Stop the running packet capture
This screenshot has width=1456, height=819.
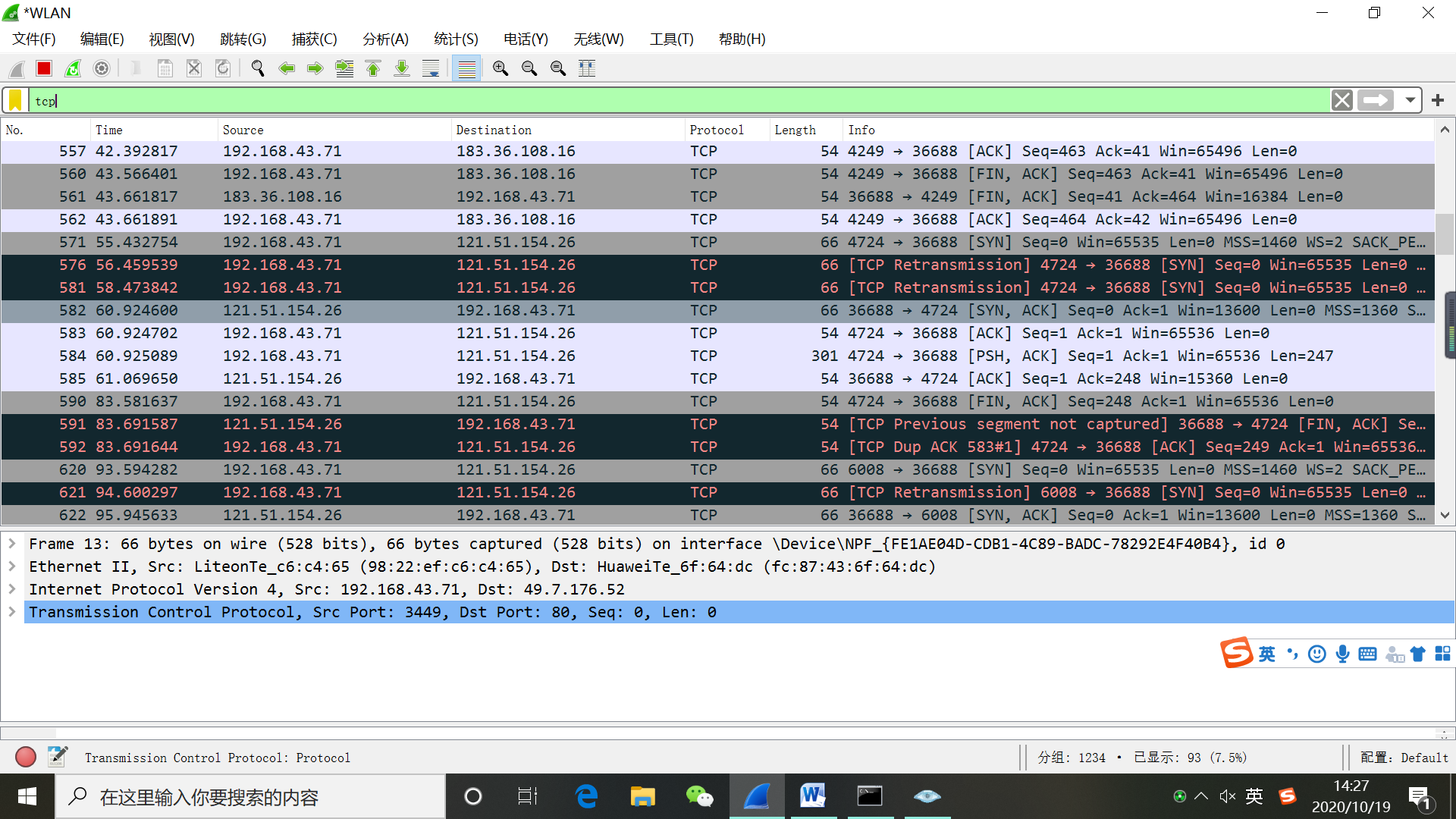point(44,69)
